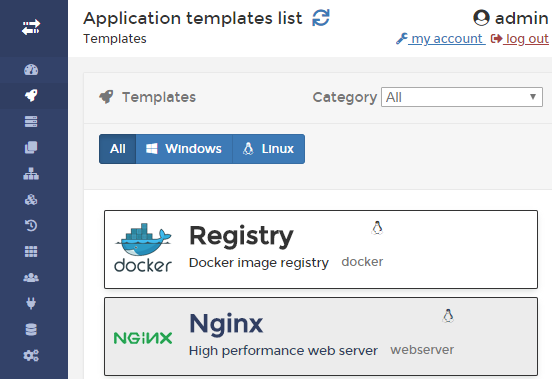
Task: Open the Endpoints plug icon in the sidebar
Action: [31, 303]
